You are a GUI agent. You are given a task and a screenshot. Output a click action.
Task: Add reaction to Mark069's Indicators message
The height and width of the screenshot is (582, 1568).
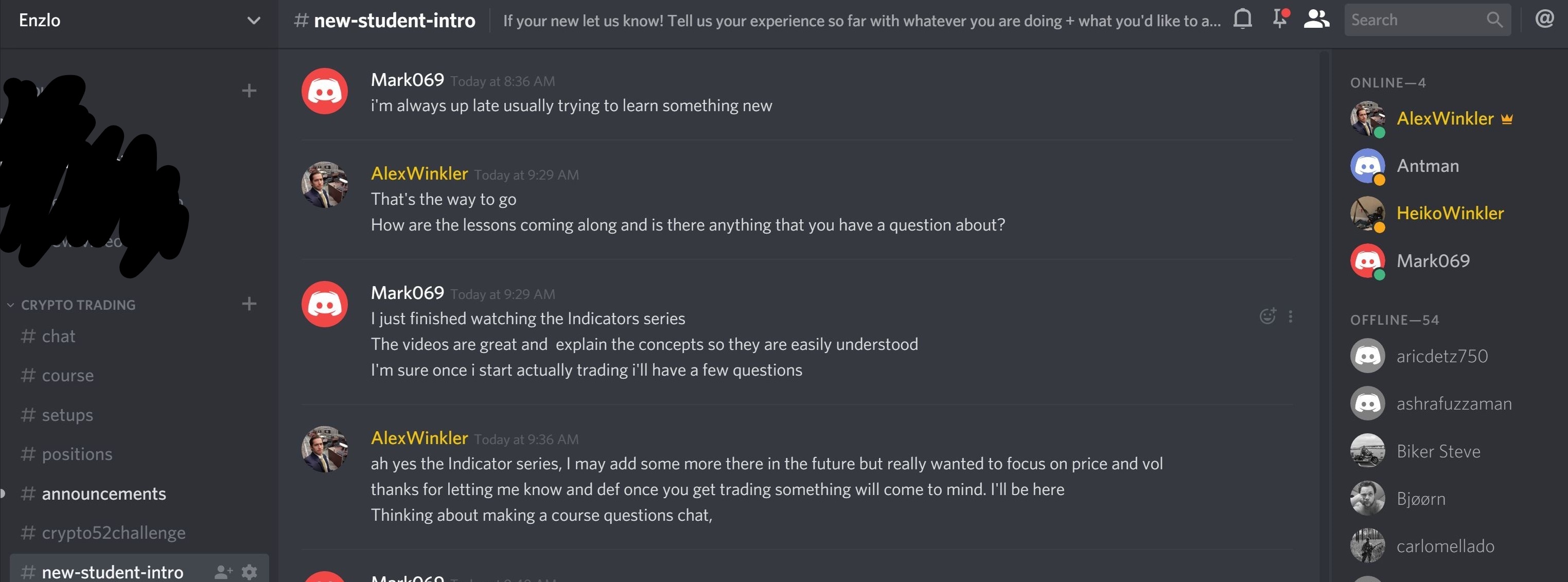click(1267, 316)
